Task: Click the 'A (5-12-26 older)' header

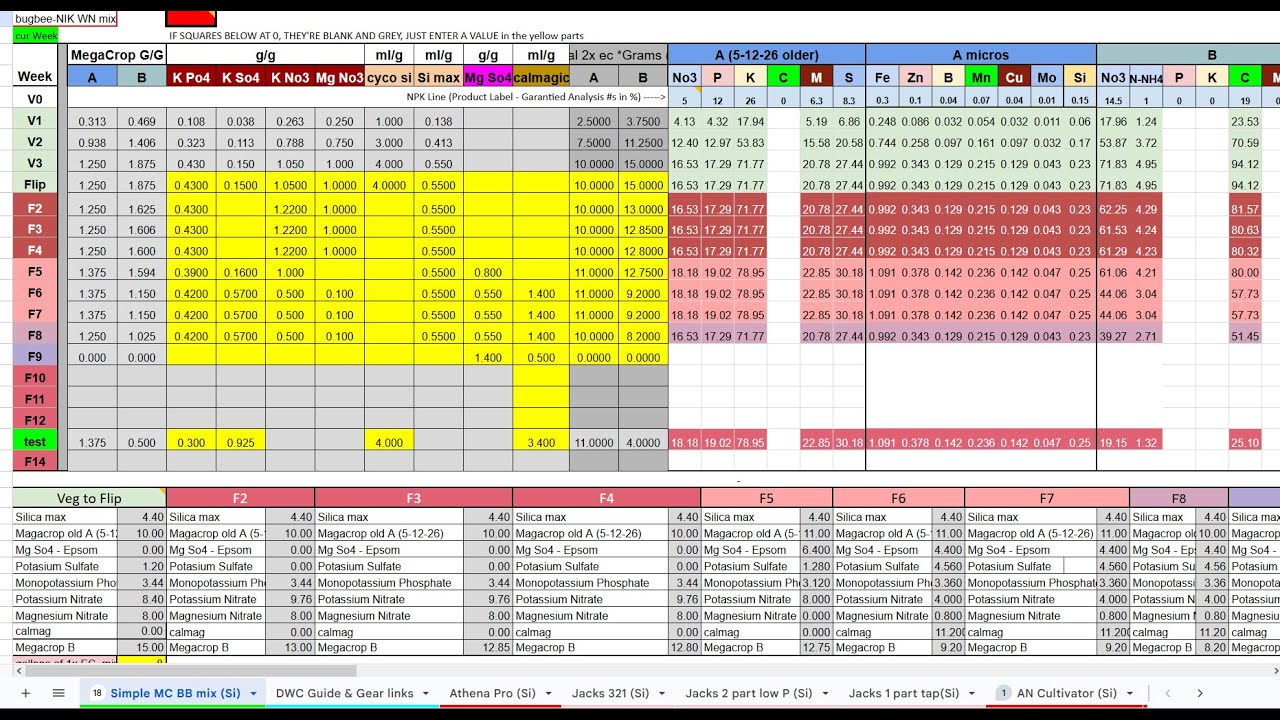Action: tap(766, 55)
